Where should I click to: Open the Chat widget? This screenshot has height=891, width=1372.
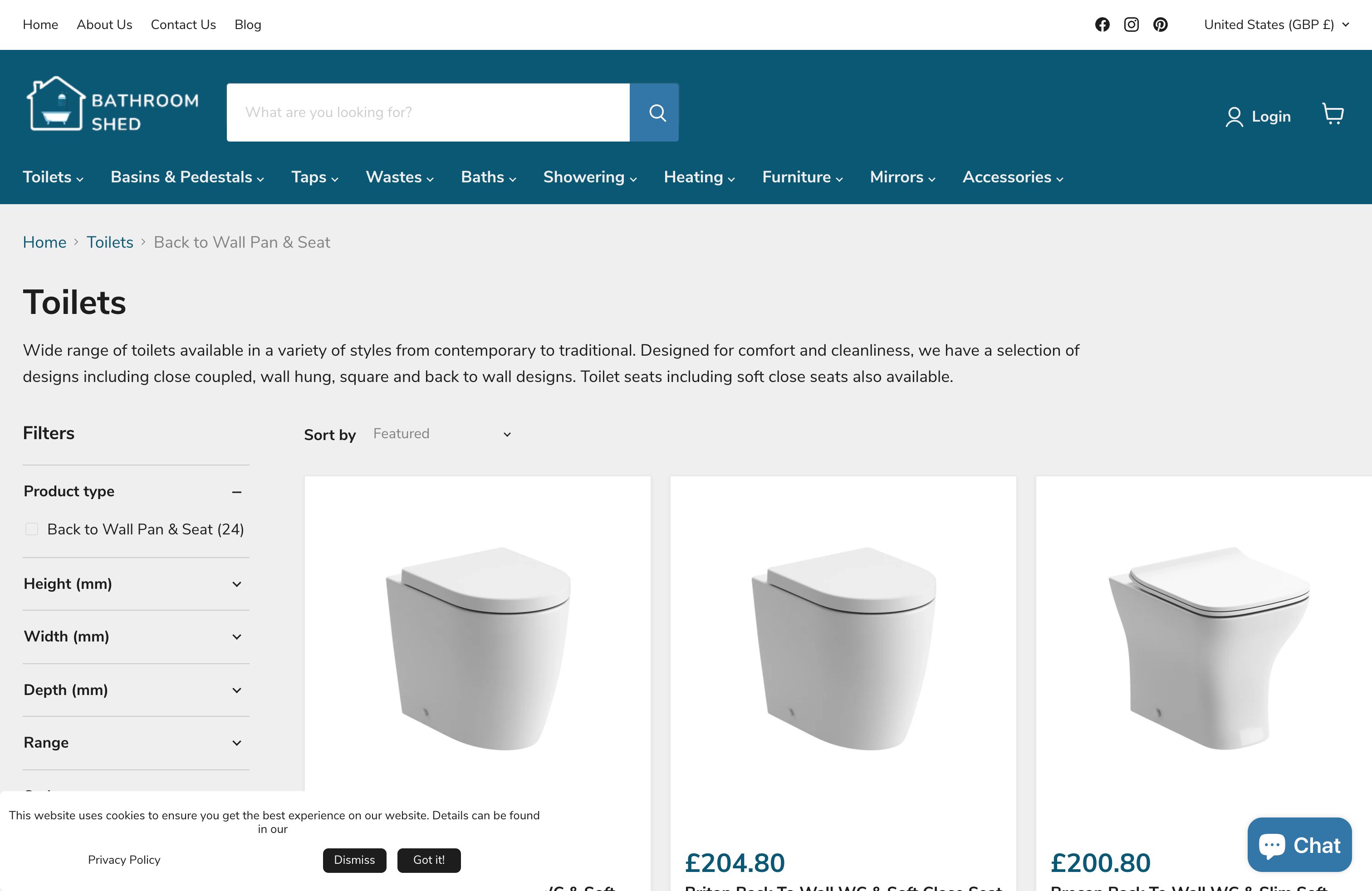[x=1299, y=845]
